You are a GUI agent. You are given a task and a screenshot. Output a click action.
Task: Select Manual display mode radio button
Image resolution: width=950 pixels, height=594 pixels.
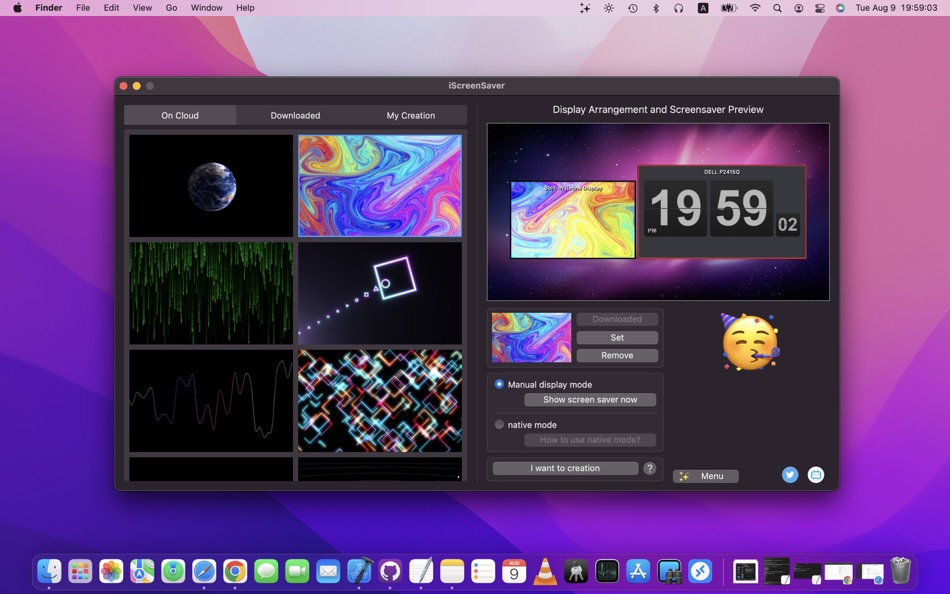point(500,384)
